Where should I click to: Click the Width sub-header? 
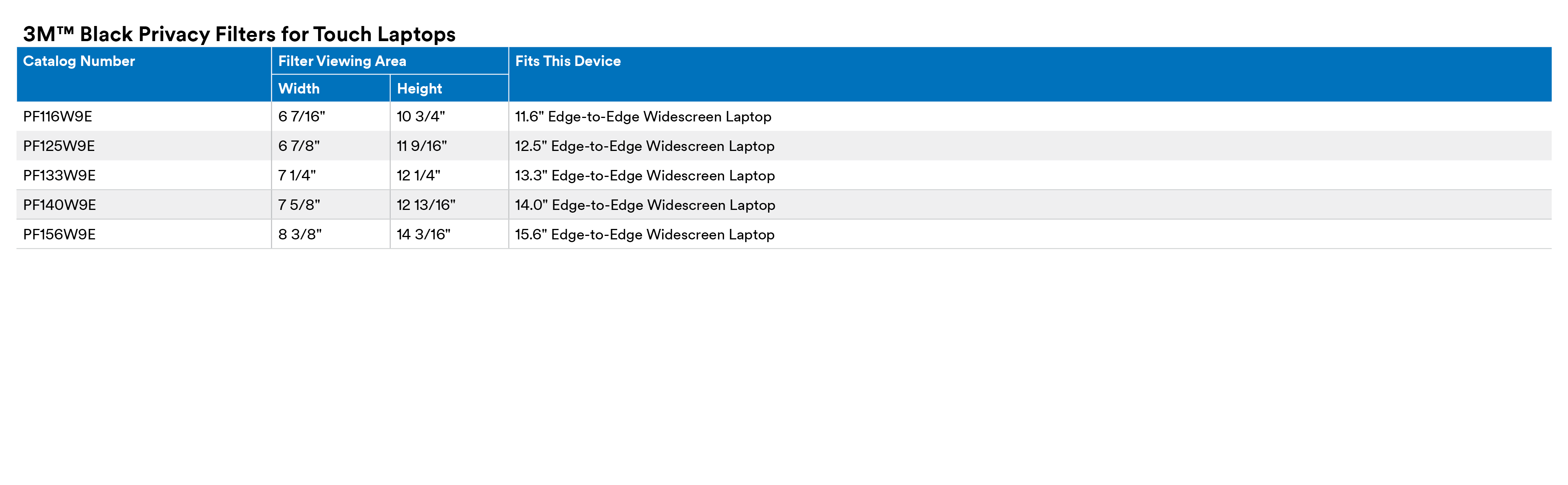click(x=298, y=88)
